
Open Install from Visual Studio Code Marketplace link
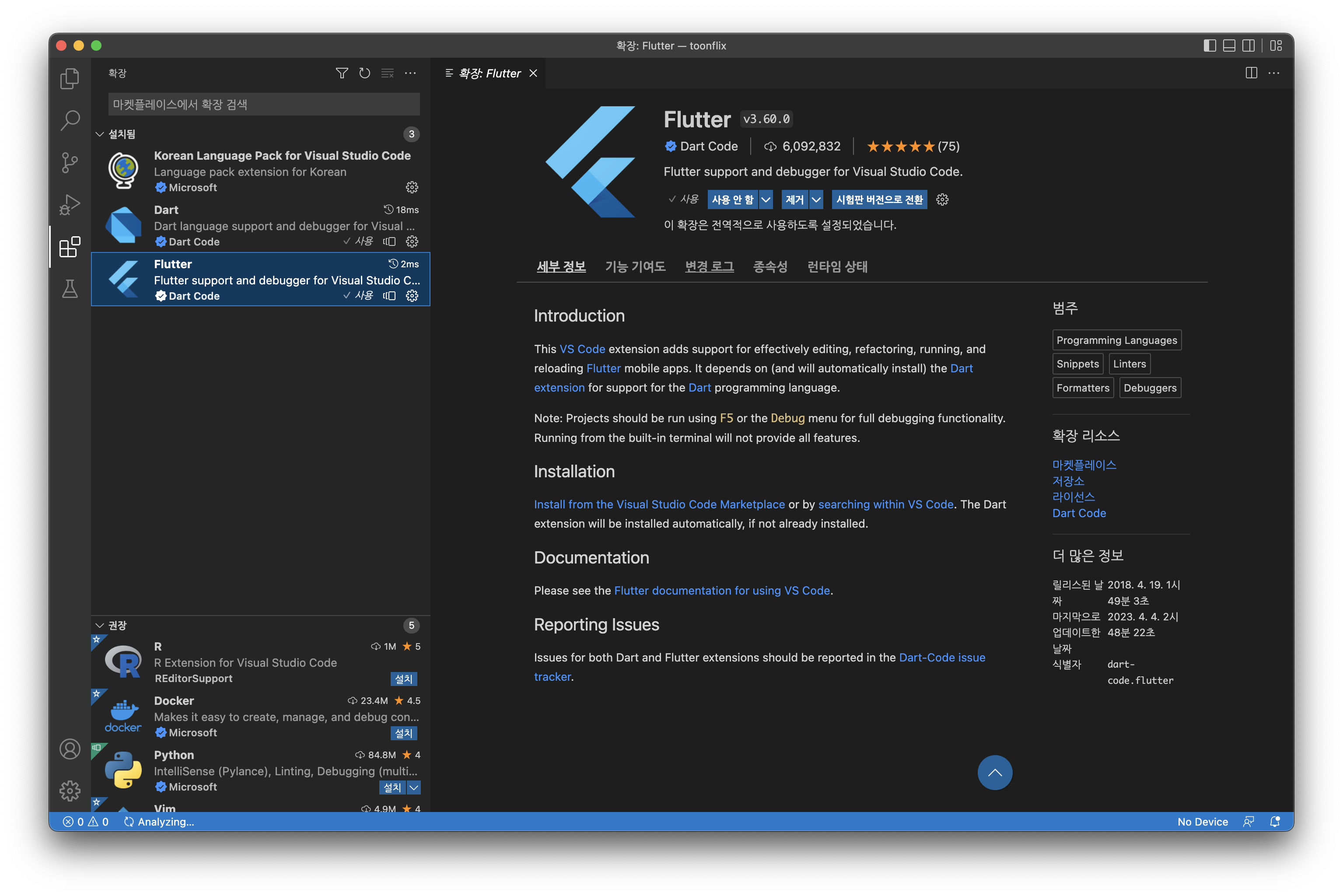click(659, 504)
